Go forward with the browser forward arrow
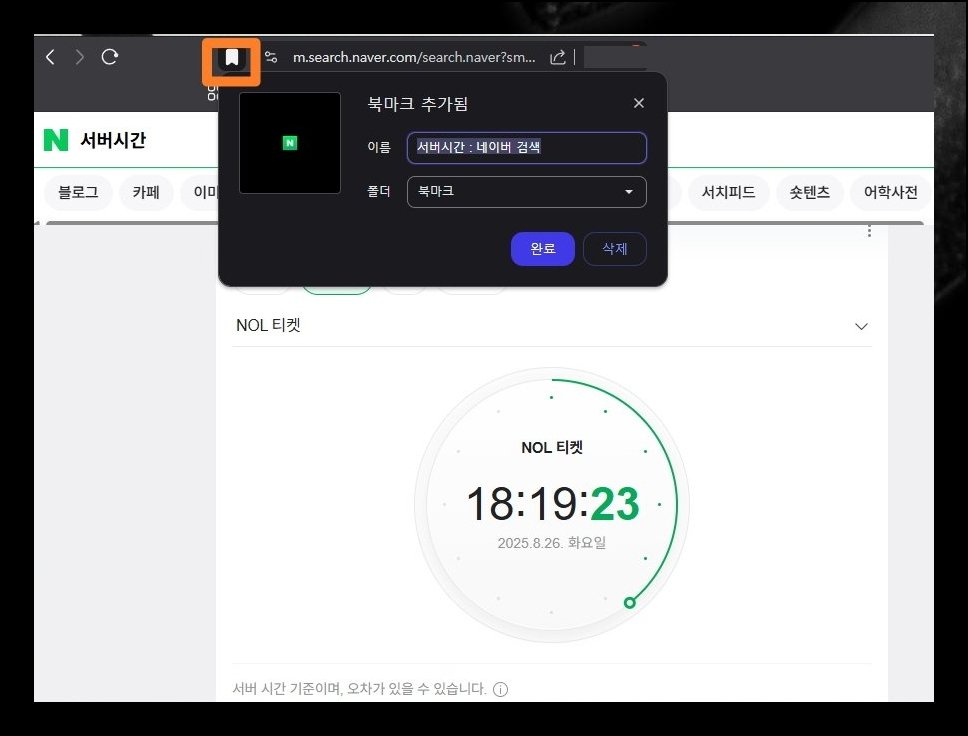 [80, 57]
